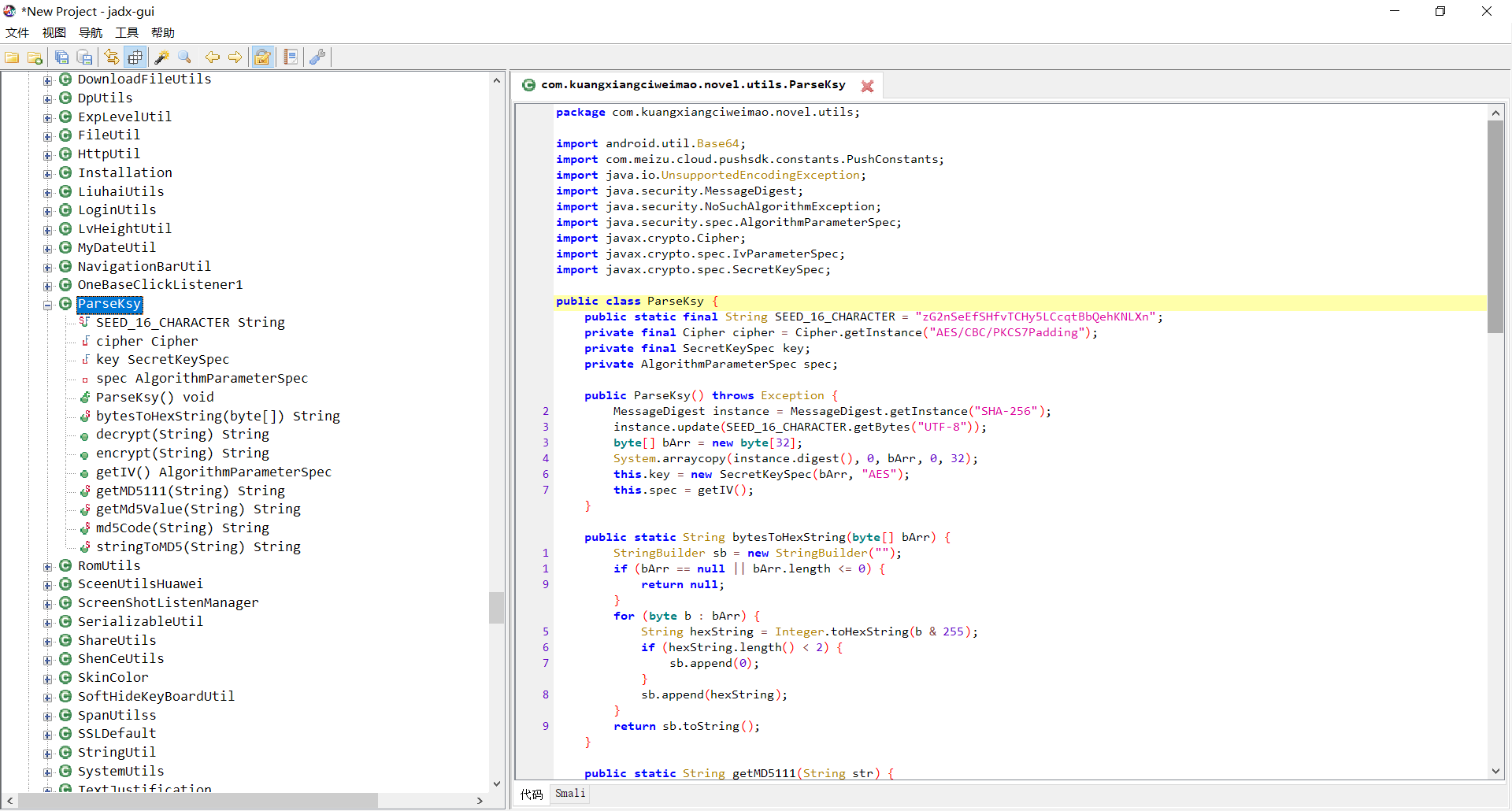Select encrypt(String) String in the tree
This screenshot has height=811, width=1512.
coord(183,454)
